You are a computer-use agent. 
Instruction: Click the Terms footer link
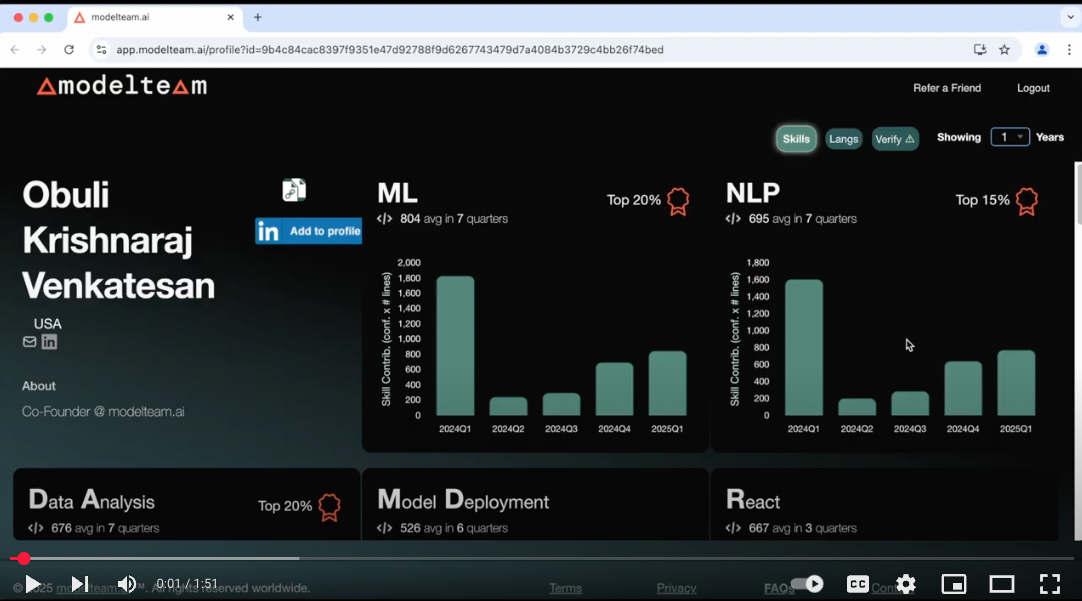[x=565, y=588]
